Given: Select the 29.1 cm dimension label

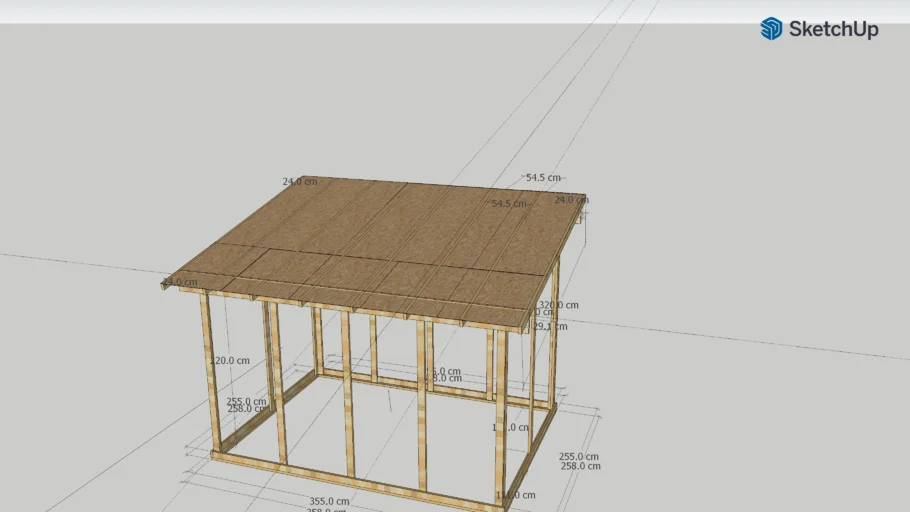Looking at the screenshot, I should tap(550, 326).
